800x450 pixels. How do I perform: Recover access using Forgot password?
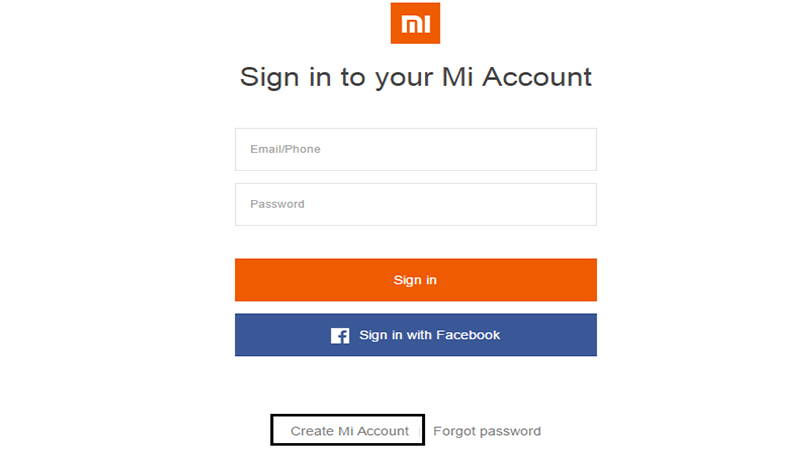487,431
